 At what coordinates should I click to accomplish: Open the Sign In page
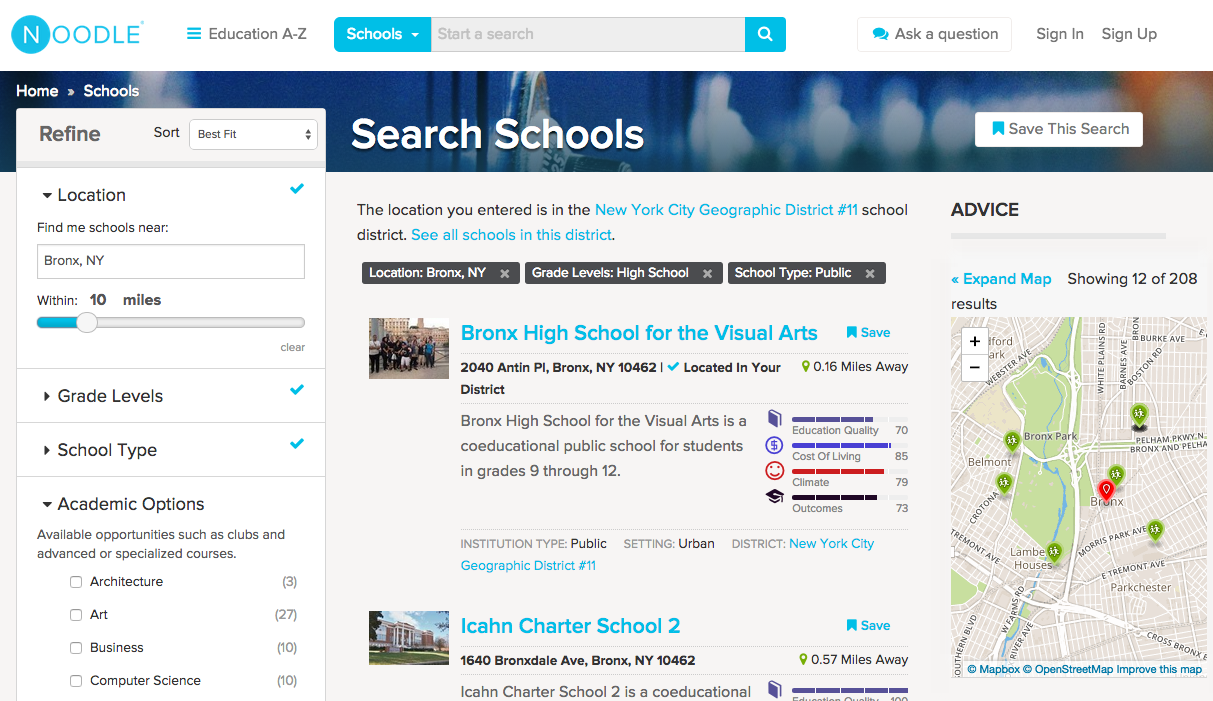point(1060,34)
